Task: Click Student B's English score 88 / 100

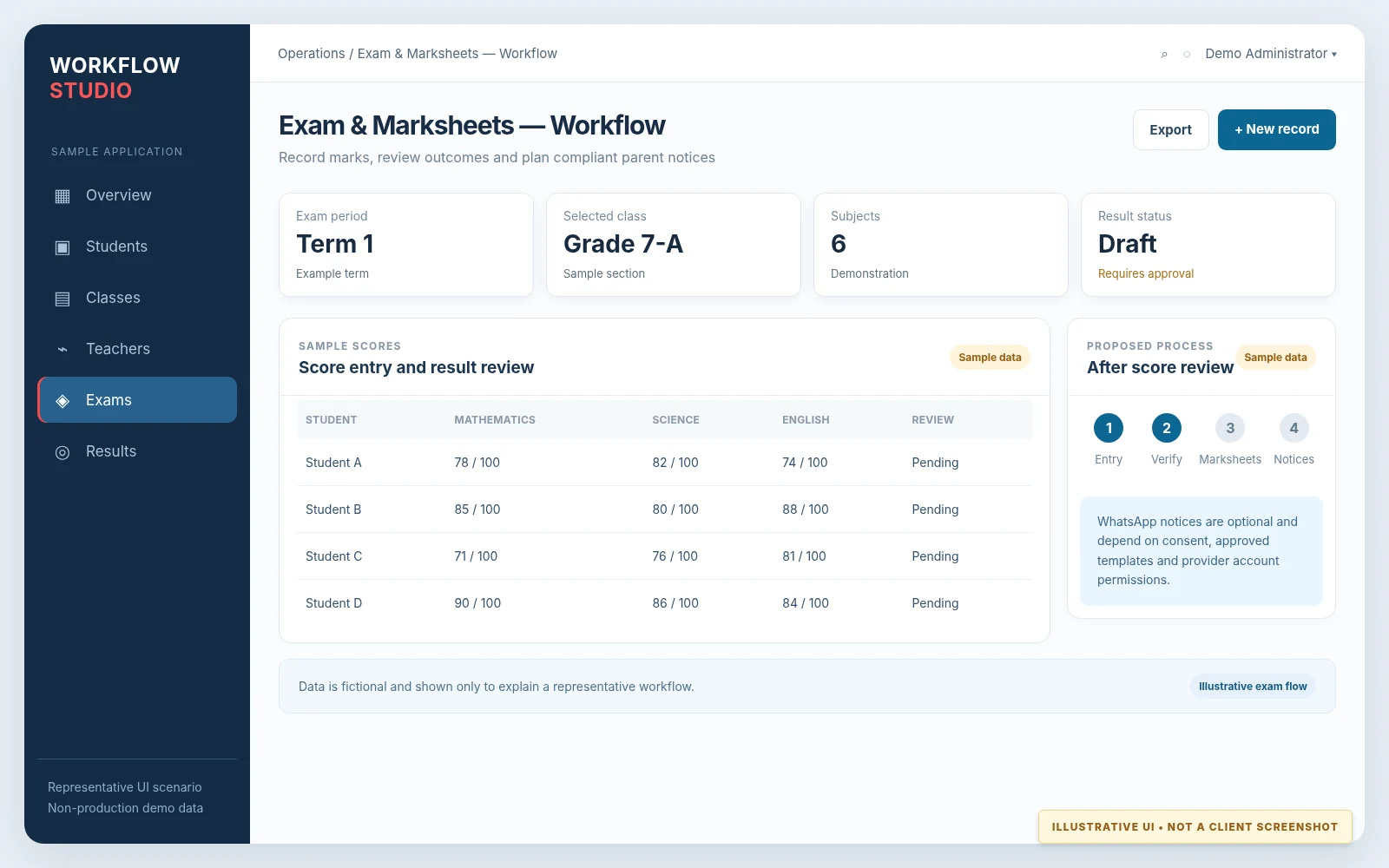Action: 806,510
